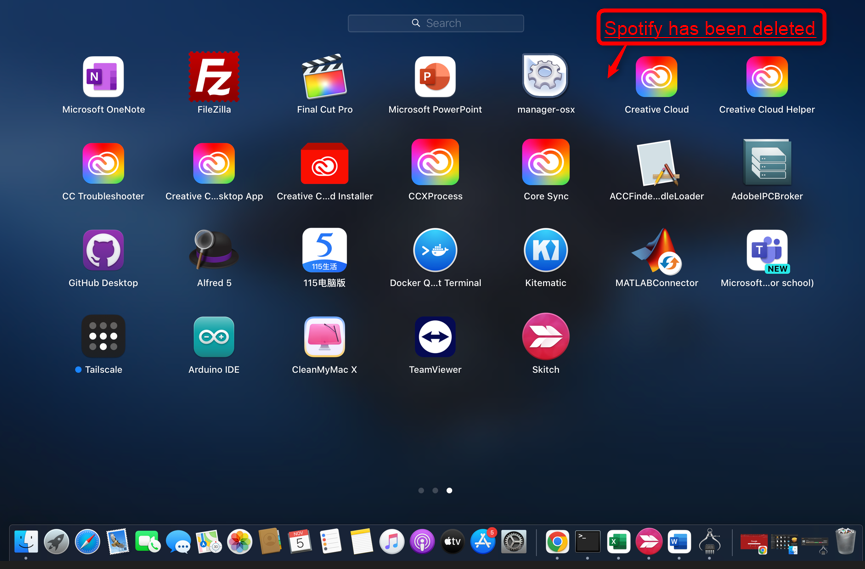865x569 pixels.
Task: Launch Alfred 5
Action: [x=214, y=251]
